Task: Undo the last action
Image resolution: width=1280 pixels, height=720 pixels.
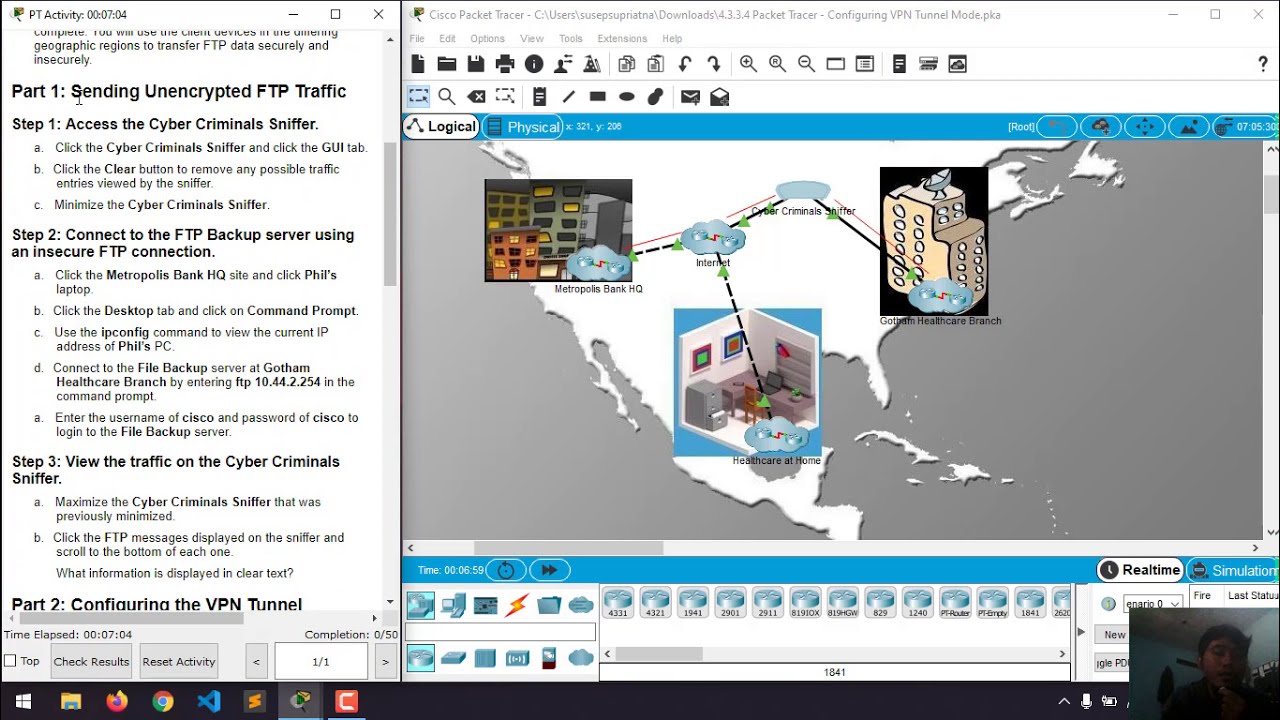Action: (685, 64)
